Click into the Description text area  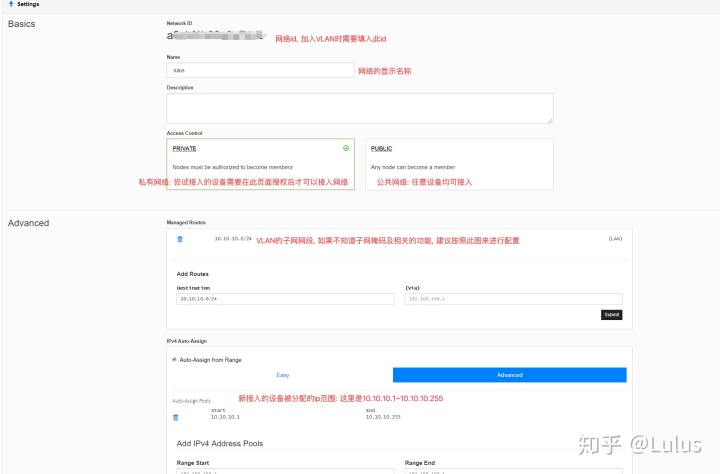tap(360, 108)
